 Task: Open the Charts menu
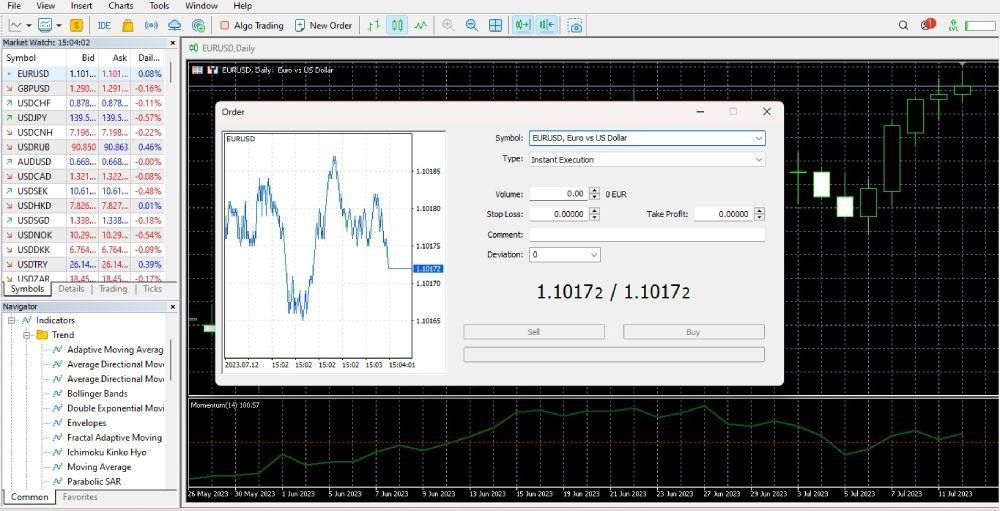pos(121,6)
